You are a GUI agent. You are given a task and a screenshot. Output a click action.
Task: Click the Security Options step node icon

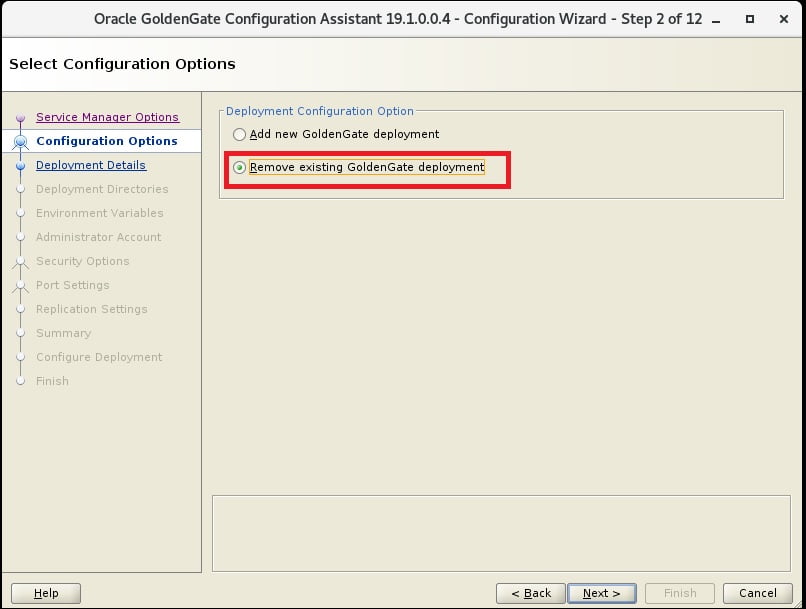pos(21,262)
